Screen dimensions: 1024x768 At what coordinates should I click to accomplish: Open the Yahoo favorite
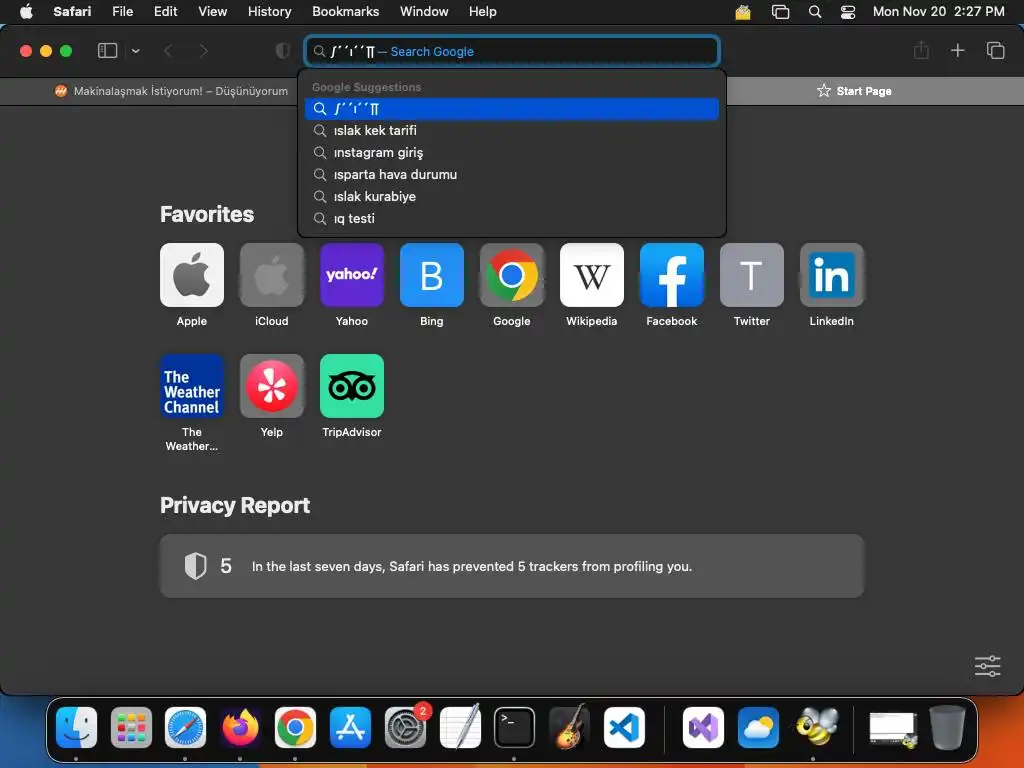coord(351,275)
